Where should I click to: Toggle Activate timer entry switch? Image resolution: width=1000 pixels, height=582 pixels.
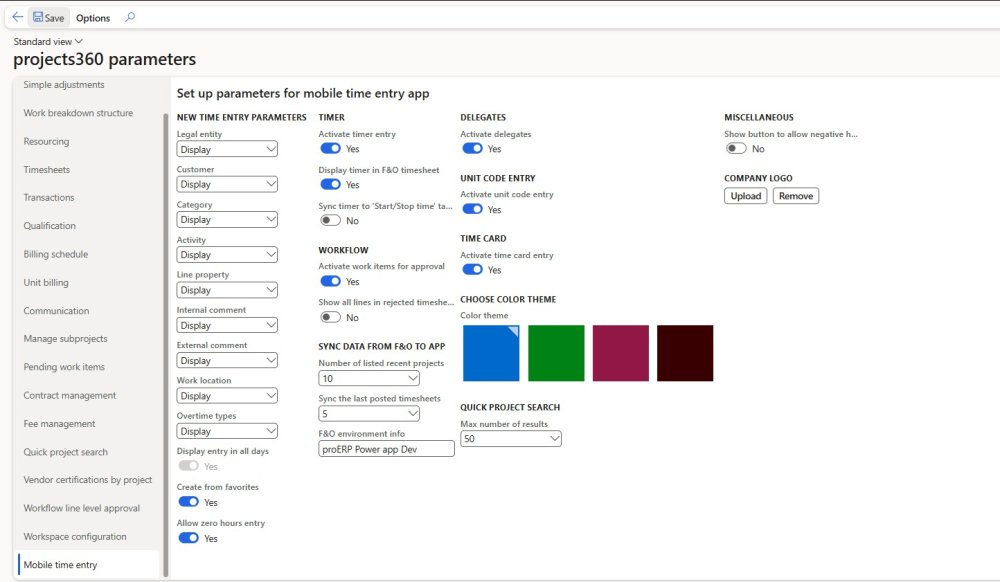(330, 149)
